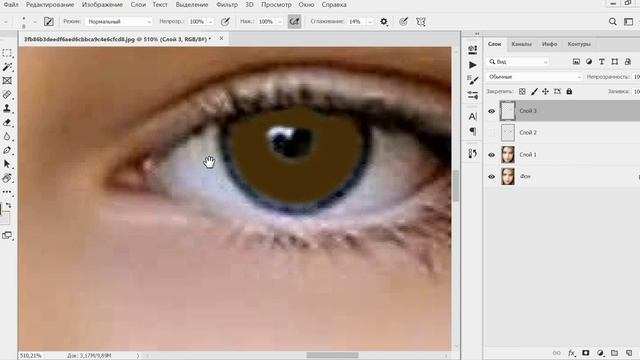Open the Character panel icon
The image size is (640, 360).
[x=473, y=117]
